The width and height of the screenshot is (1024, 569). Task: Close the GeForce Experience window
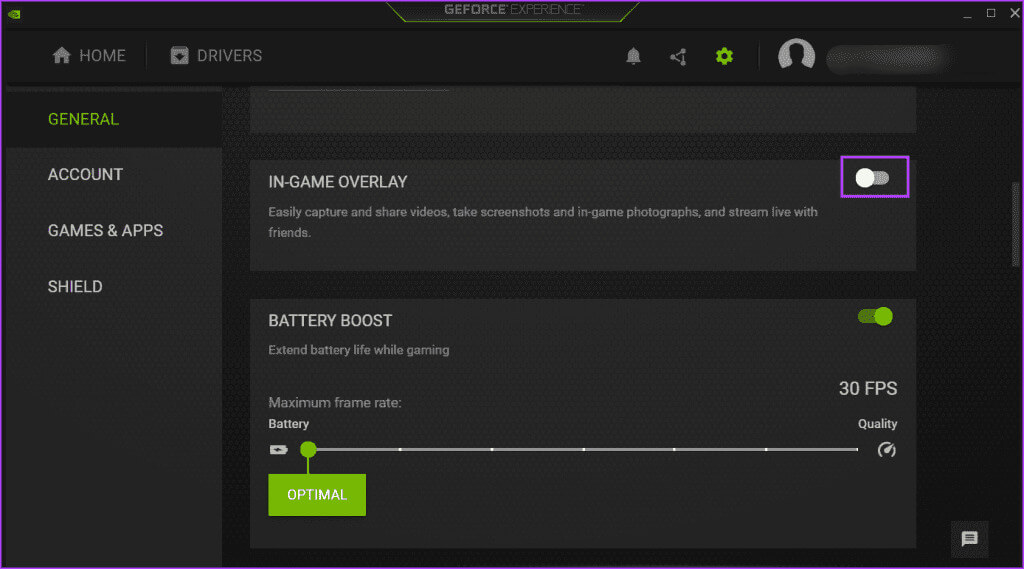[1014, 13]
